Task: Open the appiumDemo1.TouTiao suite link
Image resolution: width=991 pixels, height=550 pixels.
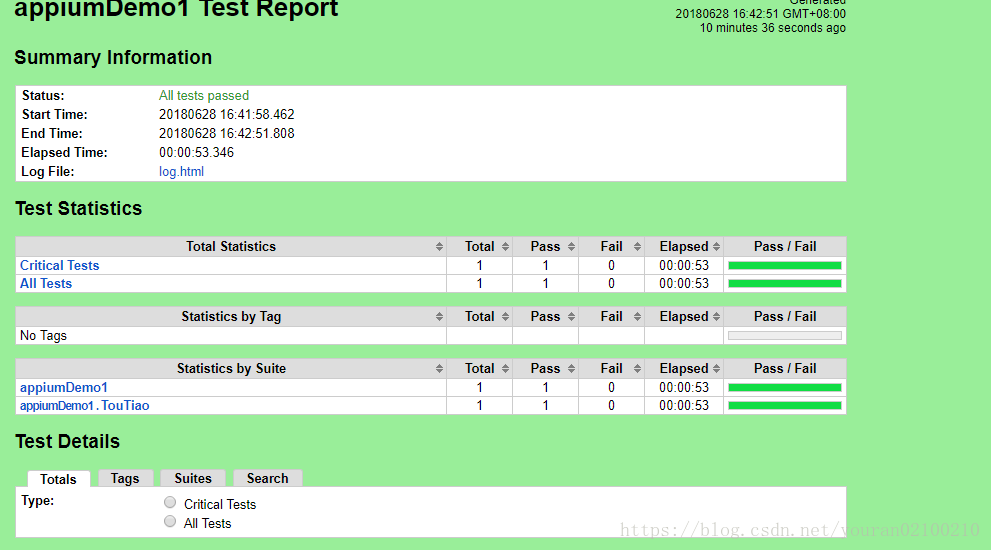Action: [x=85, y=406]
